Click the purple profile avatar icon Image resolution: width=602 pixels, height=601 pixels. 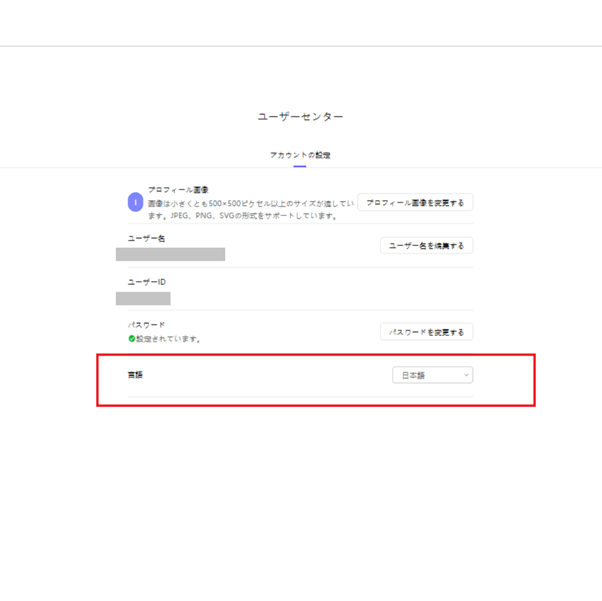click(135, 202)
